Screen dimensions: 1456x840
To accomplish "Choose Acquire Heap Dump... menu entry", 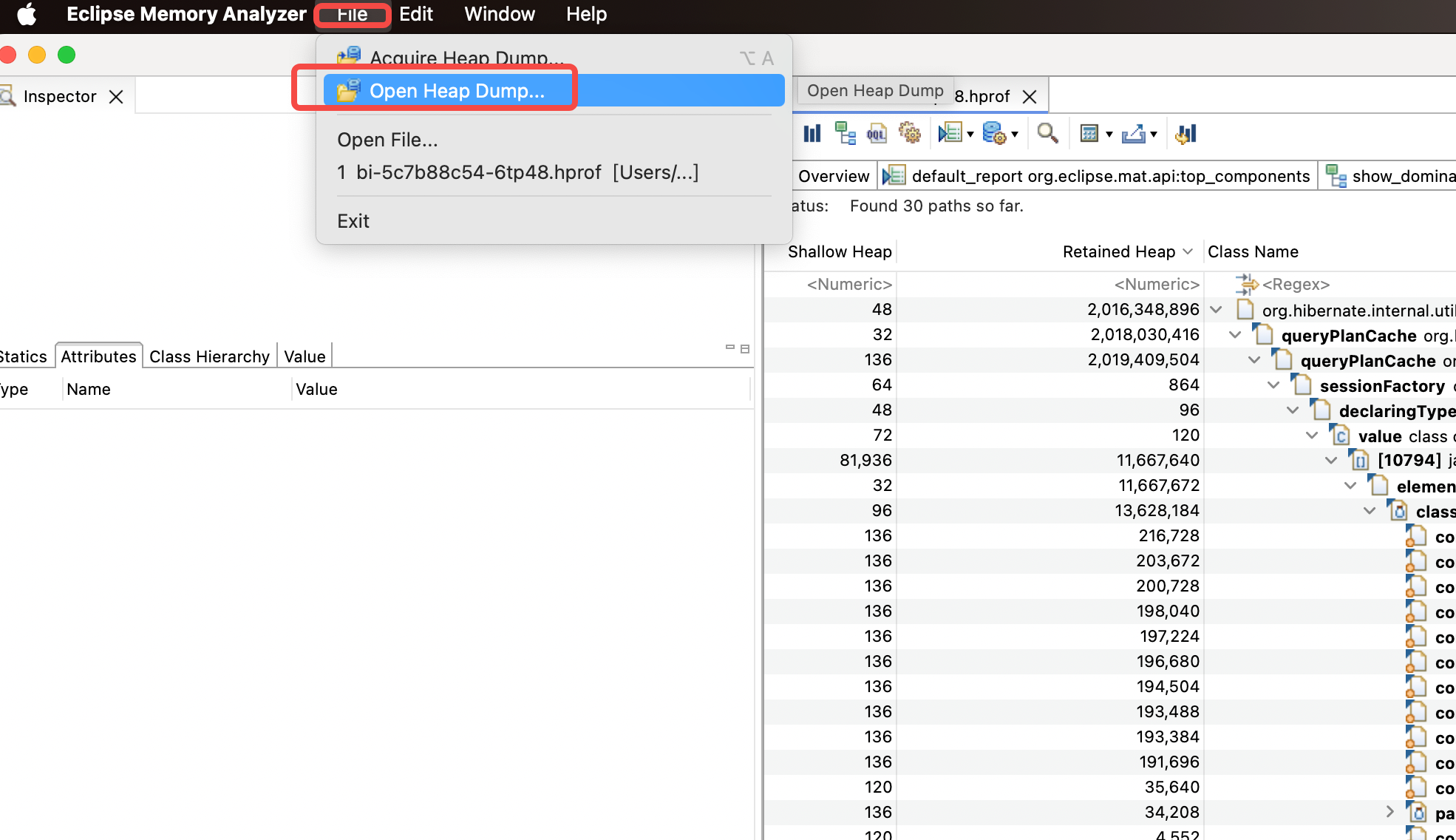I will coord(554,58).
